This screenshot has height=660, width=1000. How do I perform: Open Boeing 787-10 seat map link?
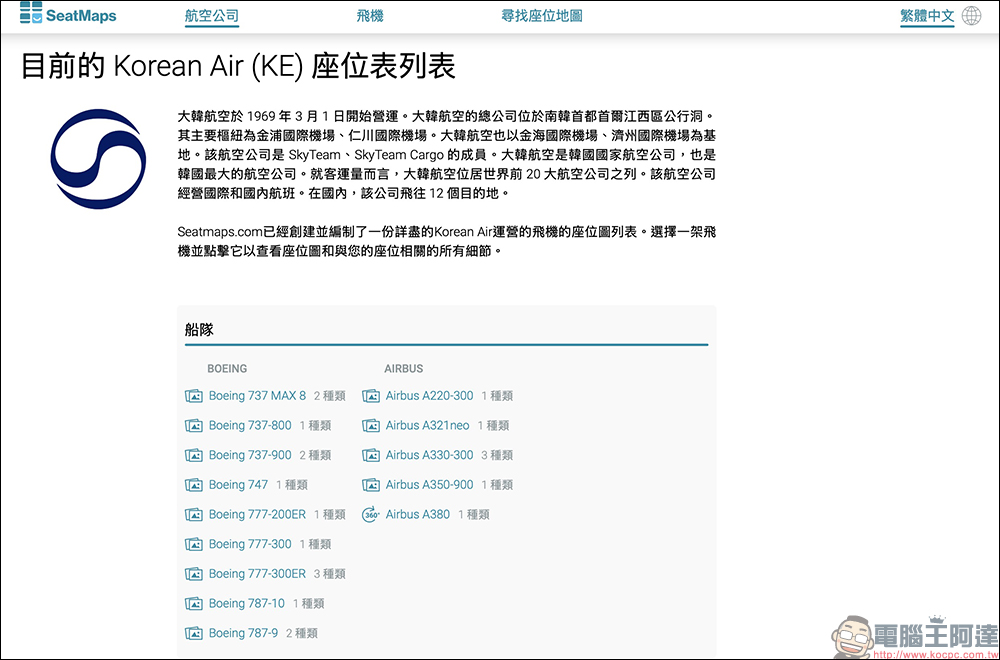coord(247,603)
